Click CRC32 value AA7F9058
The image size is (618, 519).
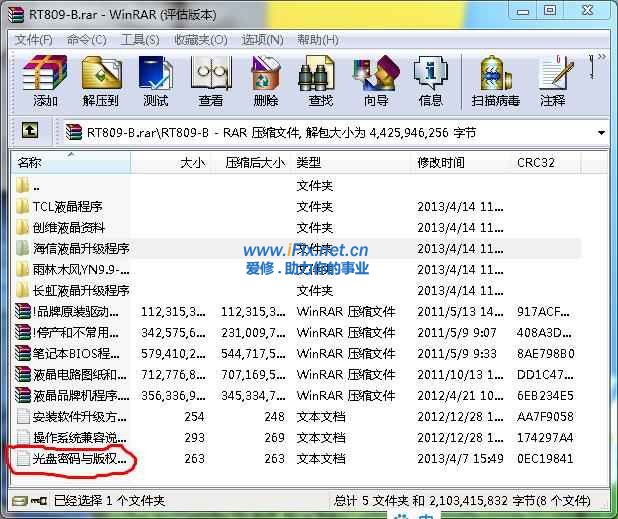545,417
